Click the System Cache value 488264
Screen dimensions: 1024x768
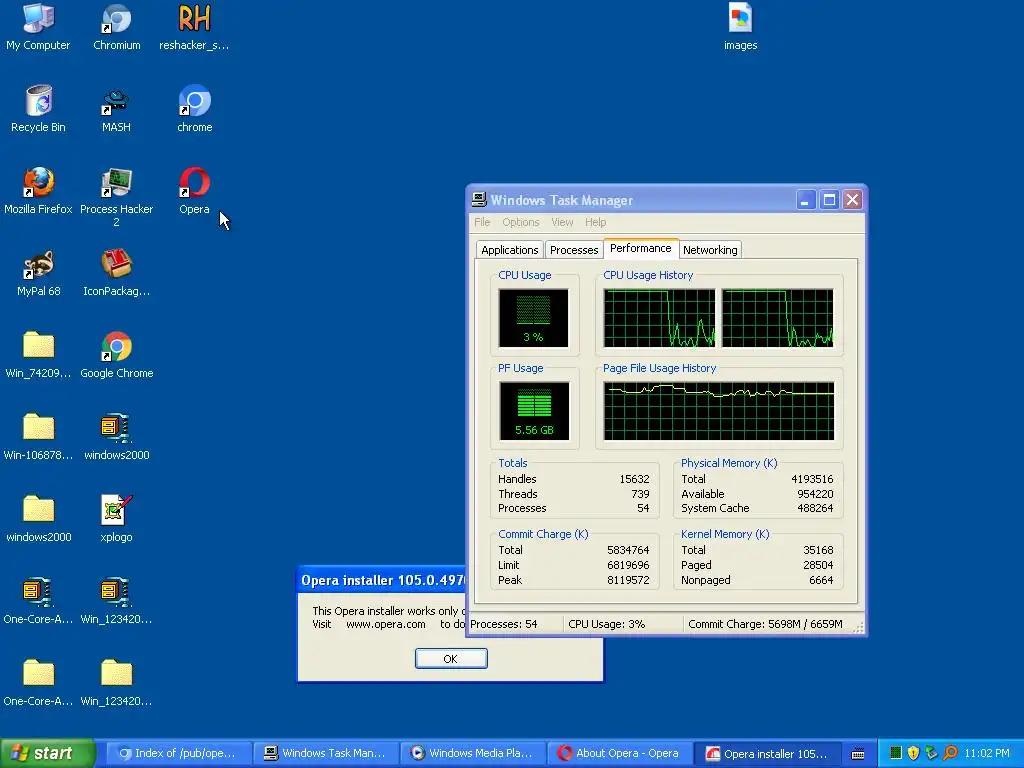(x=815, y=508)
